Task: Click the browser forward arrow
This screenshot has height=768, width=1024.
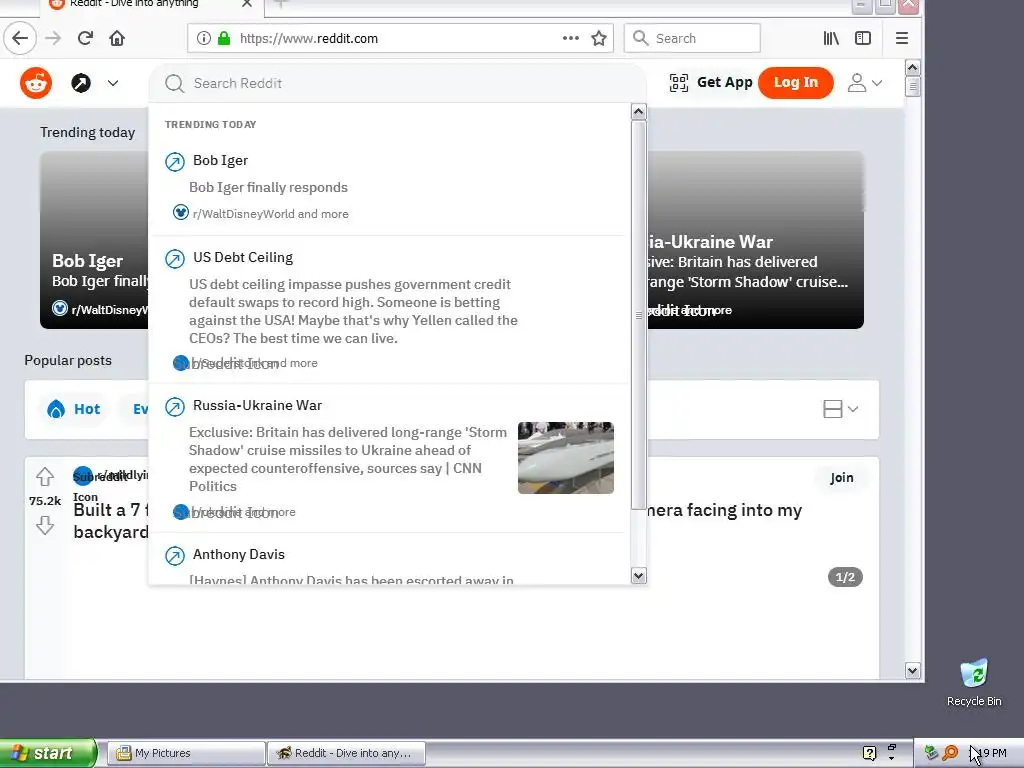Action: [53, 39]
